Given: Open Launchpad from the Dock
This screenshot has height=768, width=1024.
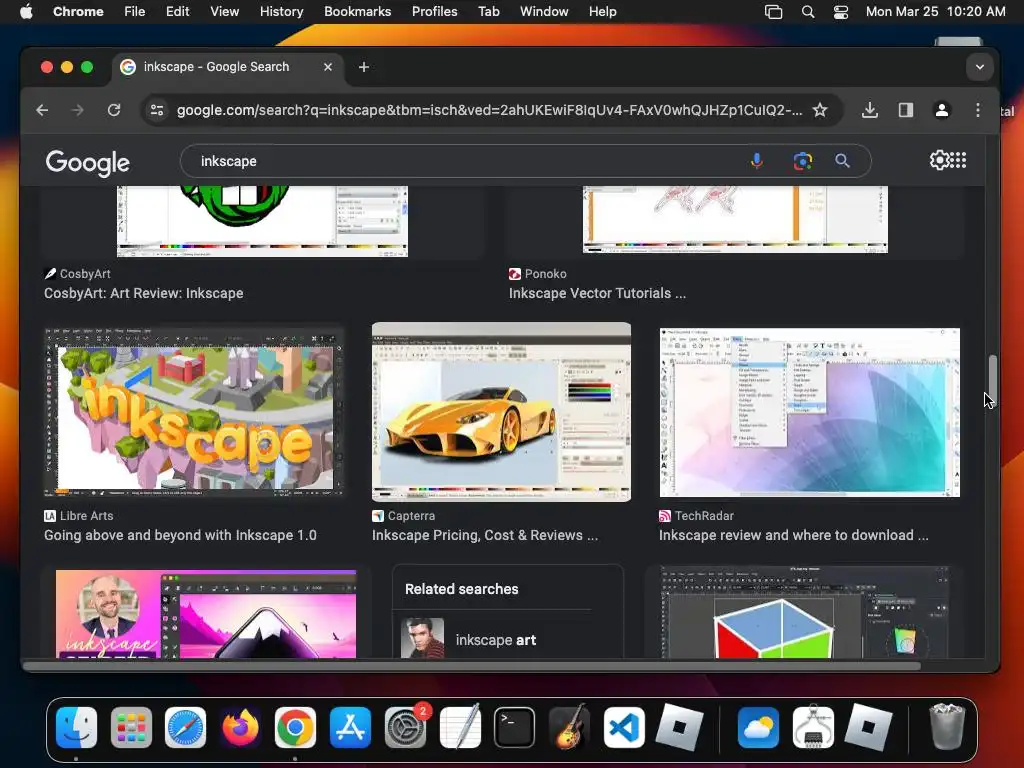Looking at the screenshot, I should pos(131,727).
